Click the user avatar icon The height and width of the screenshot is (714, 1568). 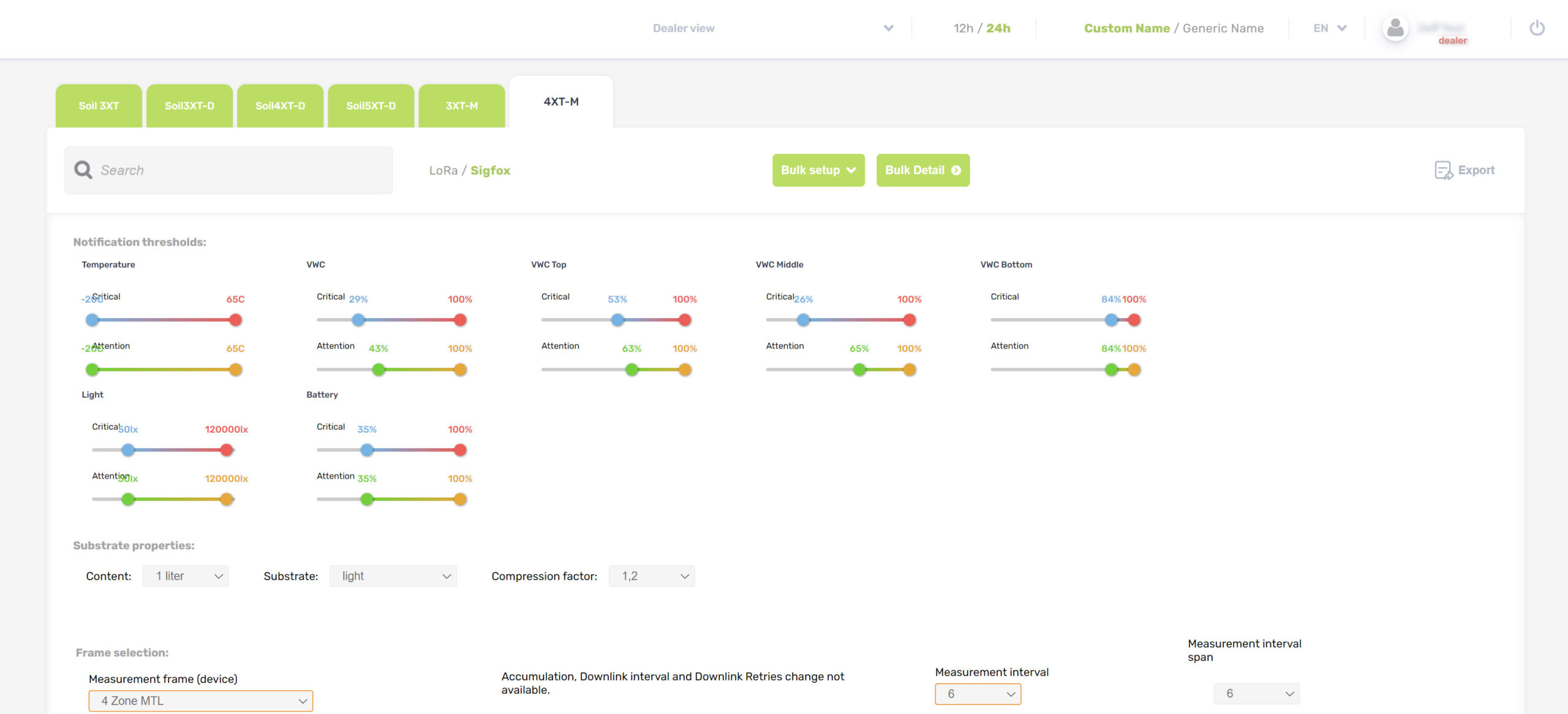[1395, 28]
